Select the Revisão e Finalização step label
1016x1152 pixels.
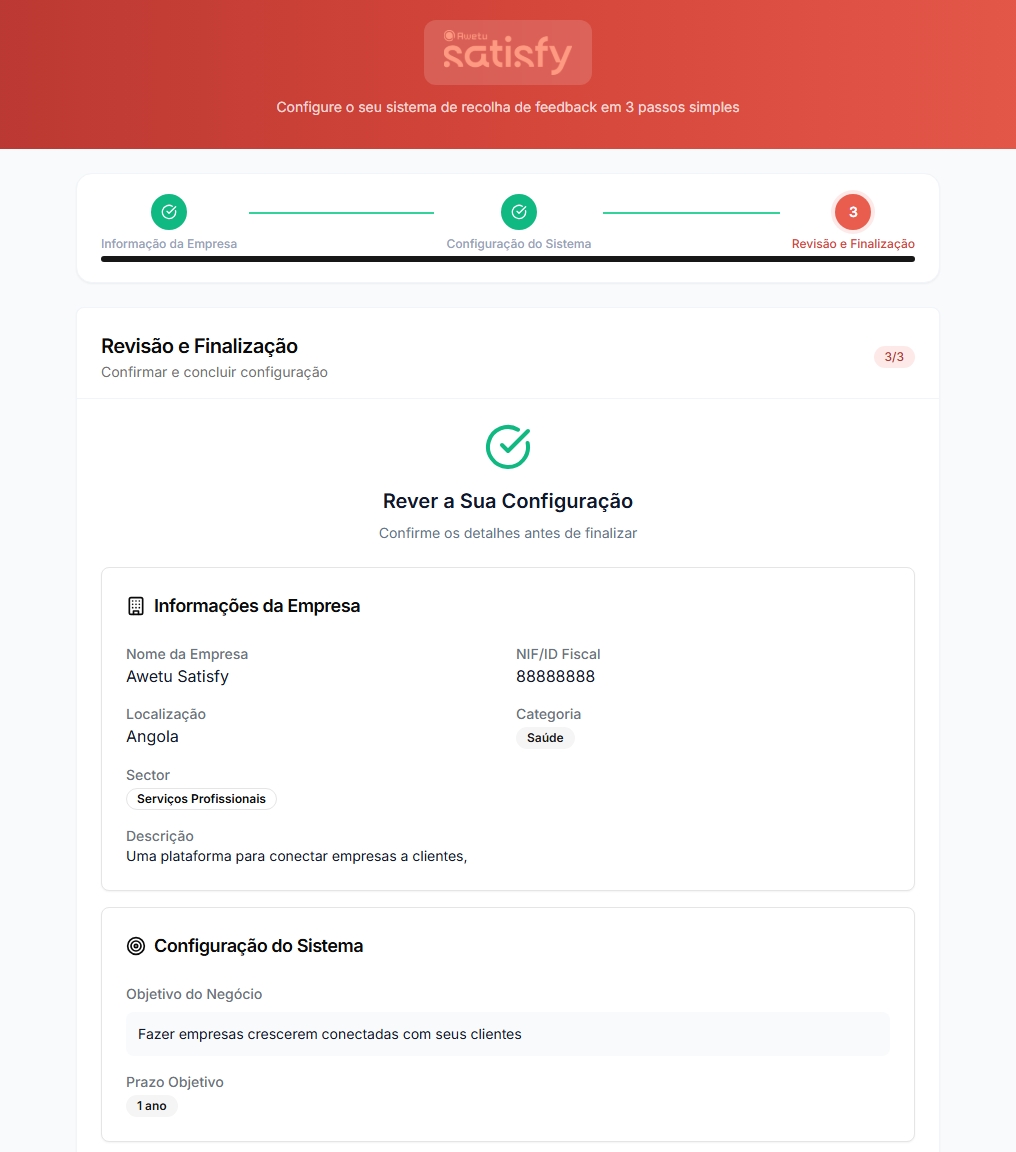[x=853, y=244]
